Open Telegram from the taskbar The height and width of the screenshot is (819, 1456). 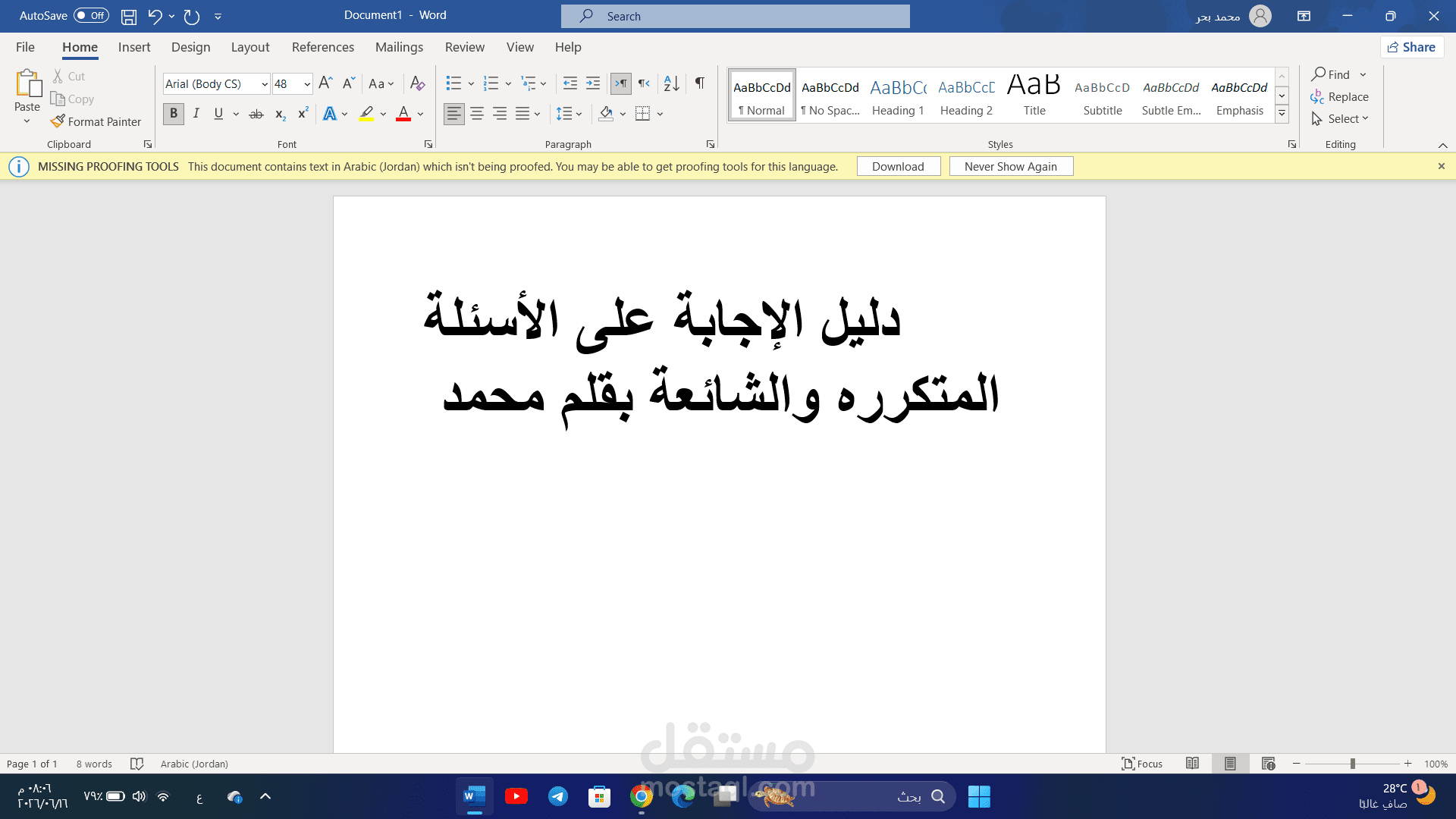point(558,796)
